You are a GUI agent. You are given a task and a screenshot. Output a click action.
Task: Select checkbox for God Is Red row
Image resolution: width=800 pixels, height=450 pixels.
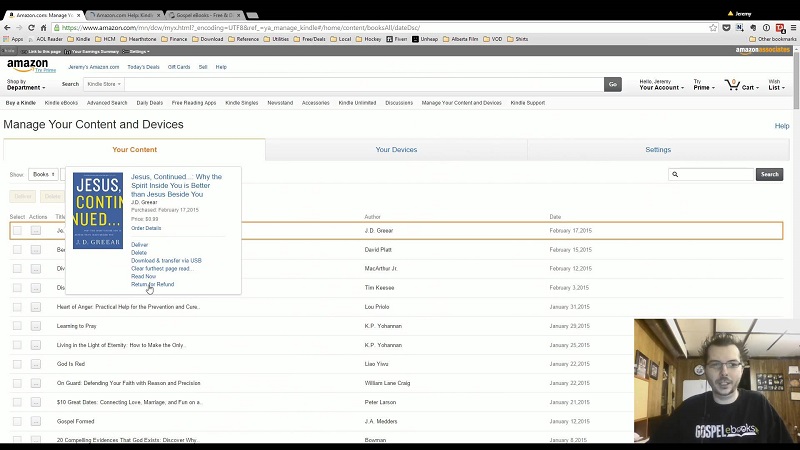(x=17, y=364)
